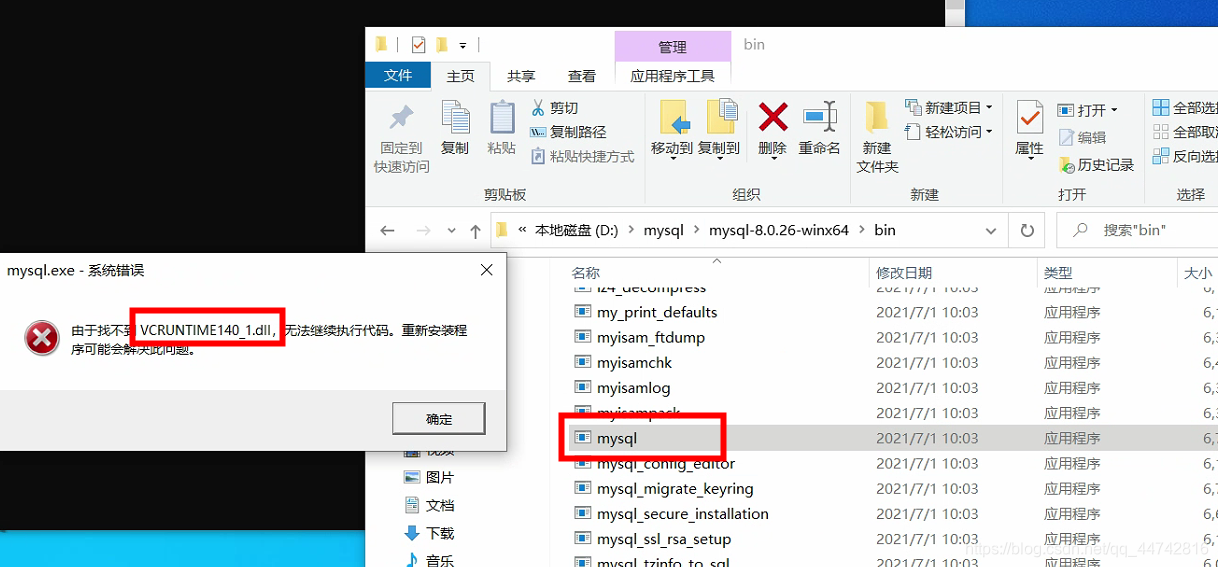Click new-folder icon in quick access toolbar

click(x=442, y=45)
